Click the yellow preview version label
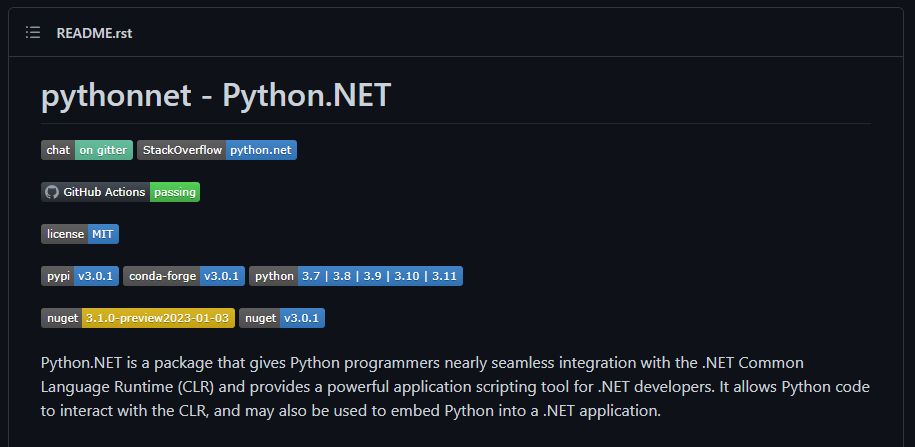The width and height of the screenshot is (915, 447). point(158,318)
